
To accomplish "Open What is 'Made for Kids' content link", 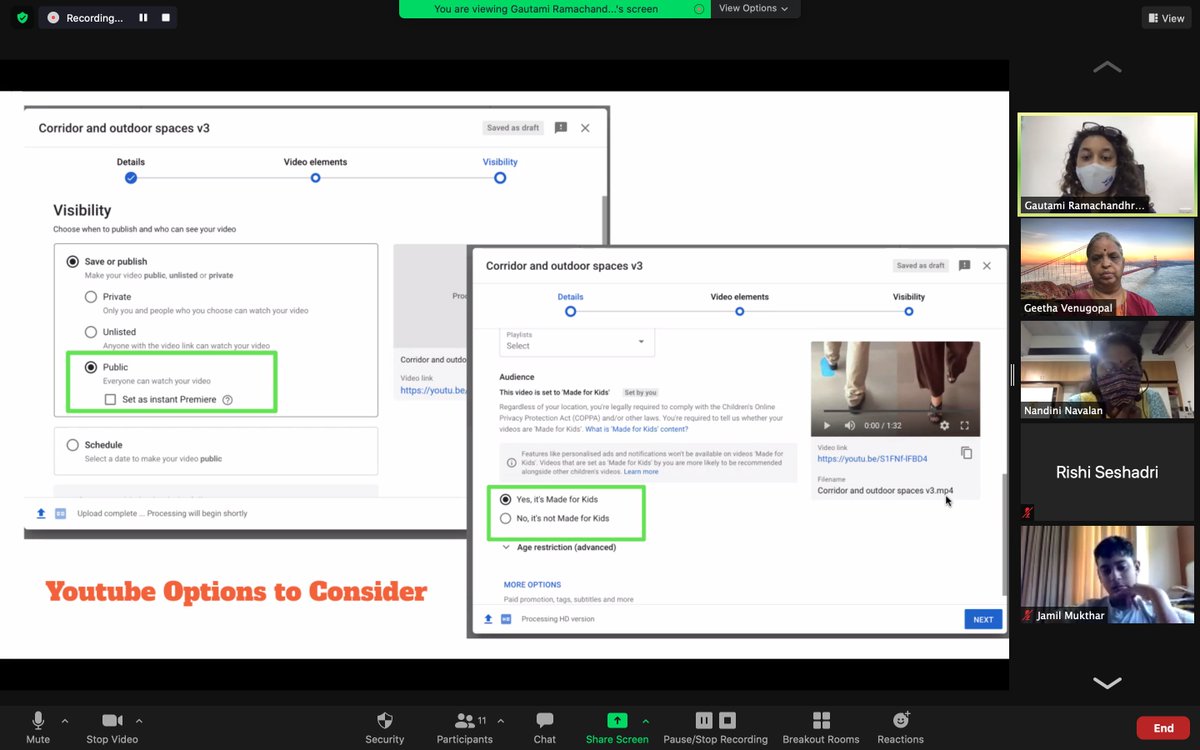I will coord(636,429).
